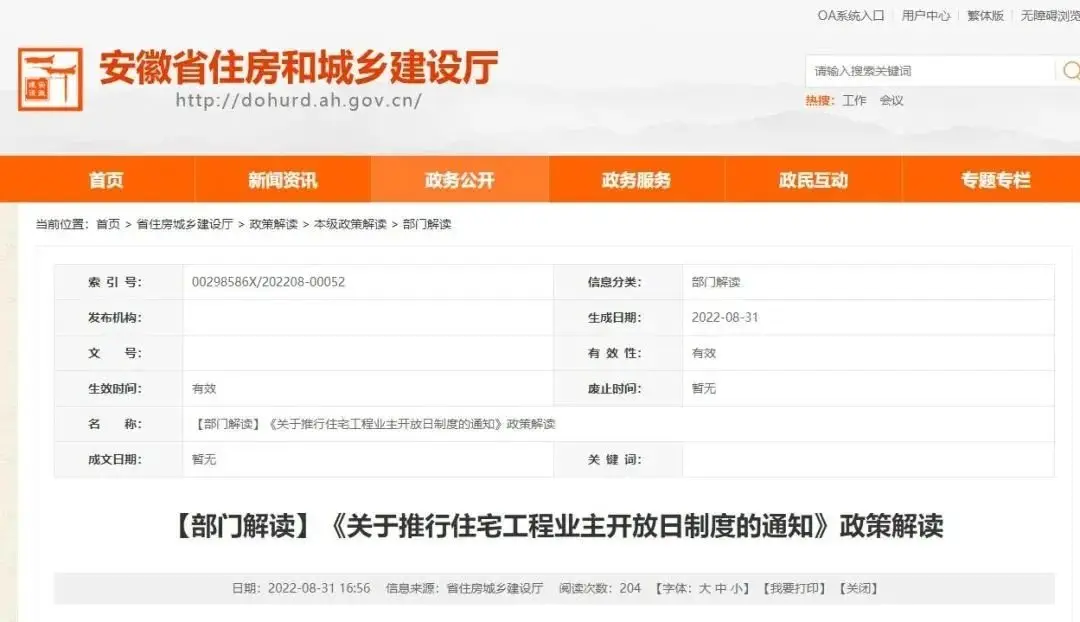Open 用户中心 from the top bar

click(924, 16)
